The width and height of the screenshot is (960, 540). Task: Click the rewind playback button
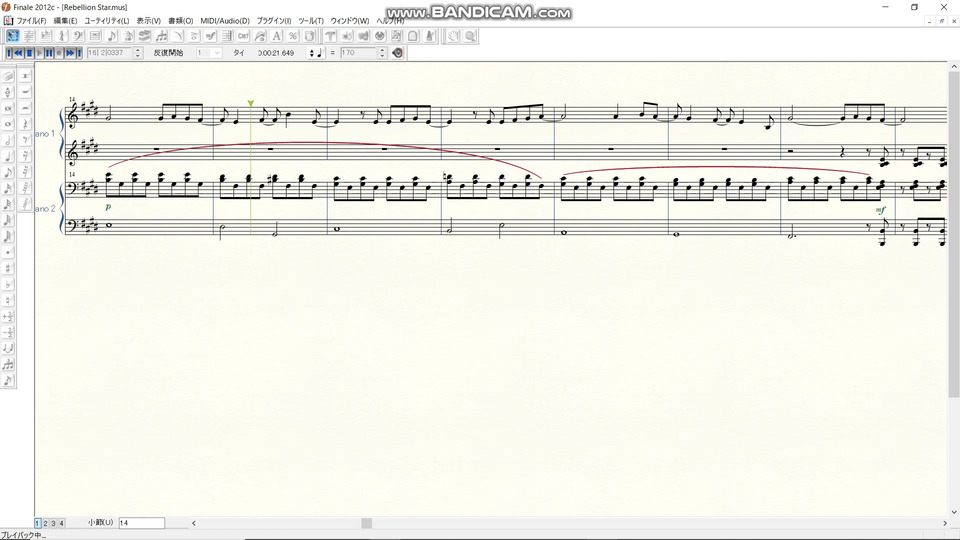tap(18, 53)
